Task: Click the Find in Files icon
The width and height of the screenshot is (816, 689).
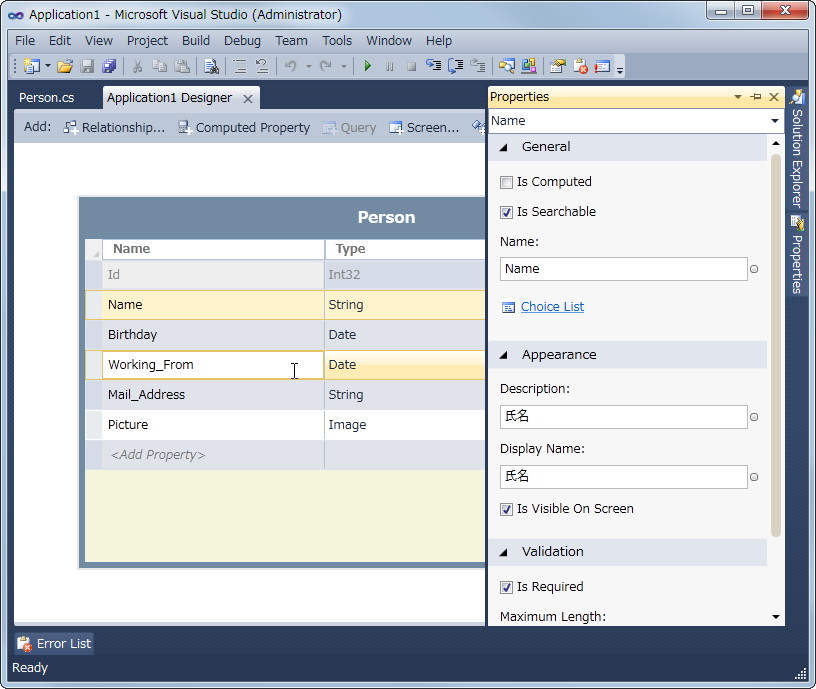Action: (211, 66)
